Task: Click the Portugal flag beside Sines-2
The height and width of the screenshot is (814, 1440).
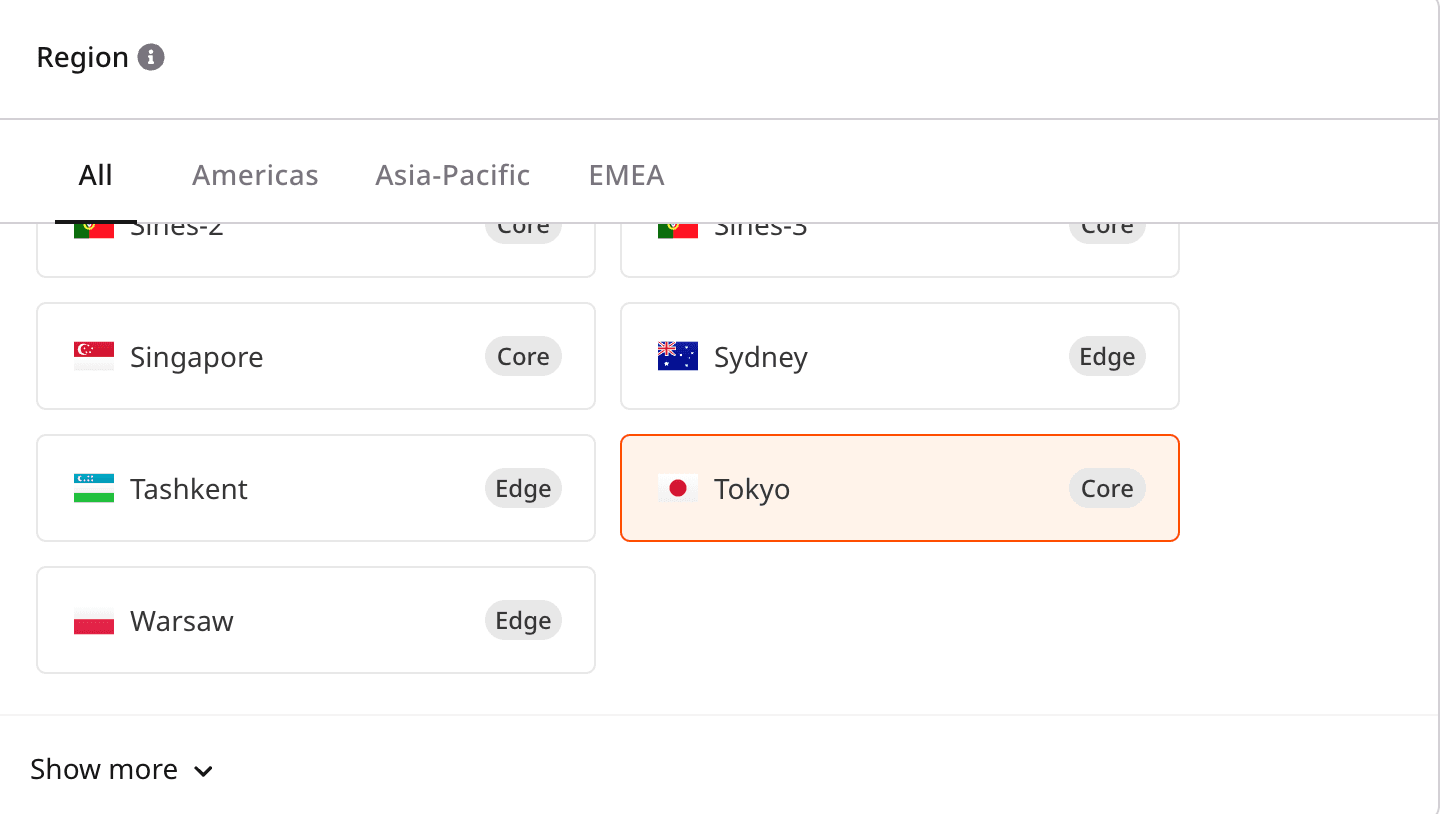Action: 94,230
